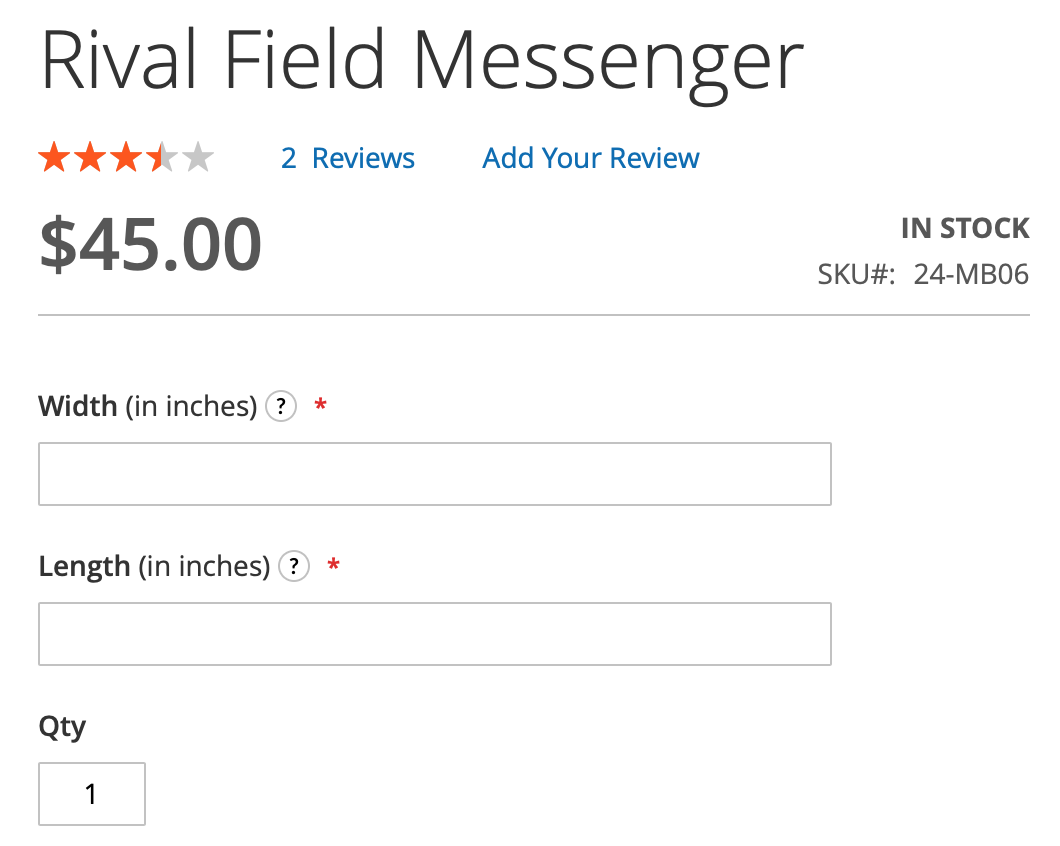Focus the Width (in inches) input field

(x=435, y=474)
